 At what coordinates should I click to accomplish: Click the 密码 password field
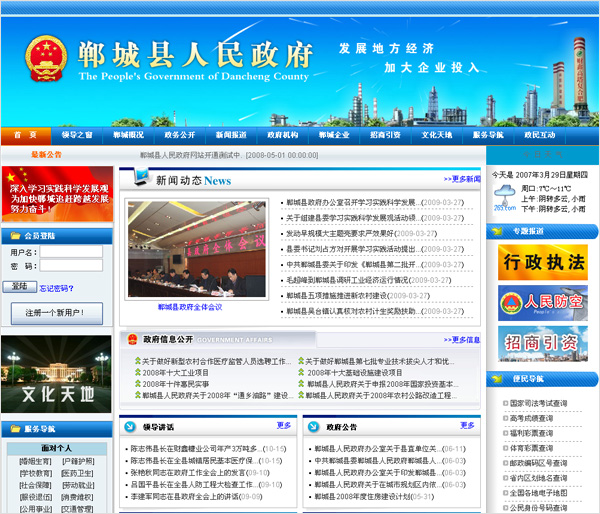(x=71, y=266)
